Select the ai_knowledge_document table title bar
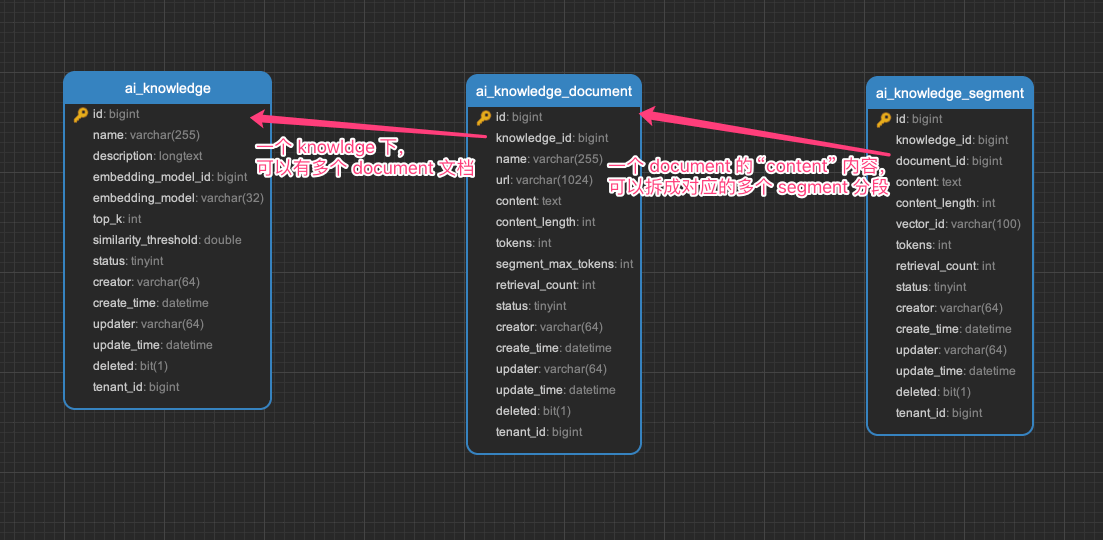This screenshot has height=540, width=1103. click(x=553, y=91)
